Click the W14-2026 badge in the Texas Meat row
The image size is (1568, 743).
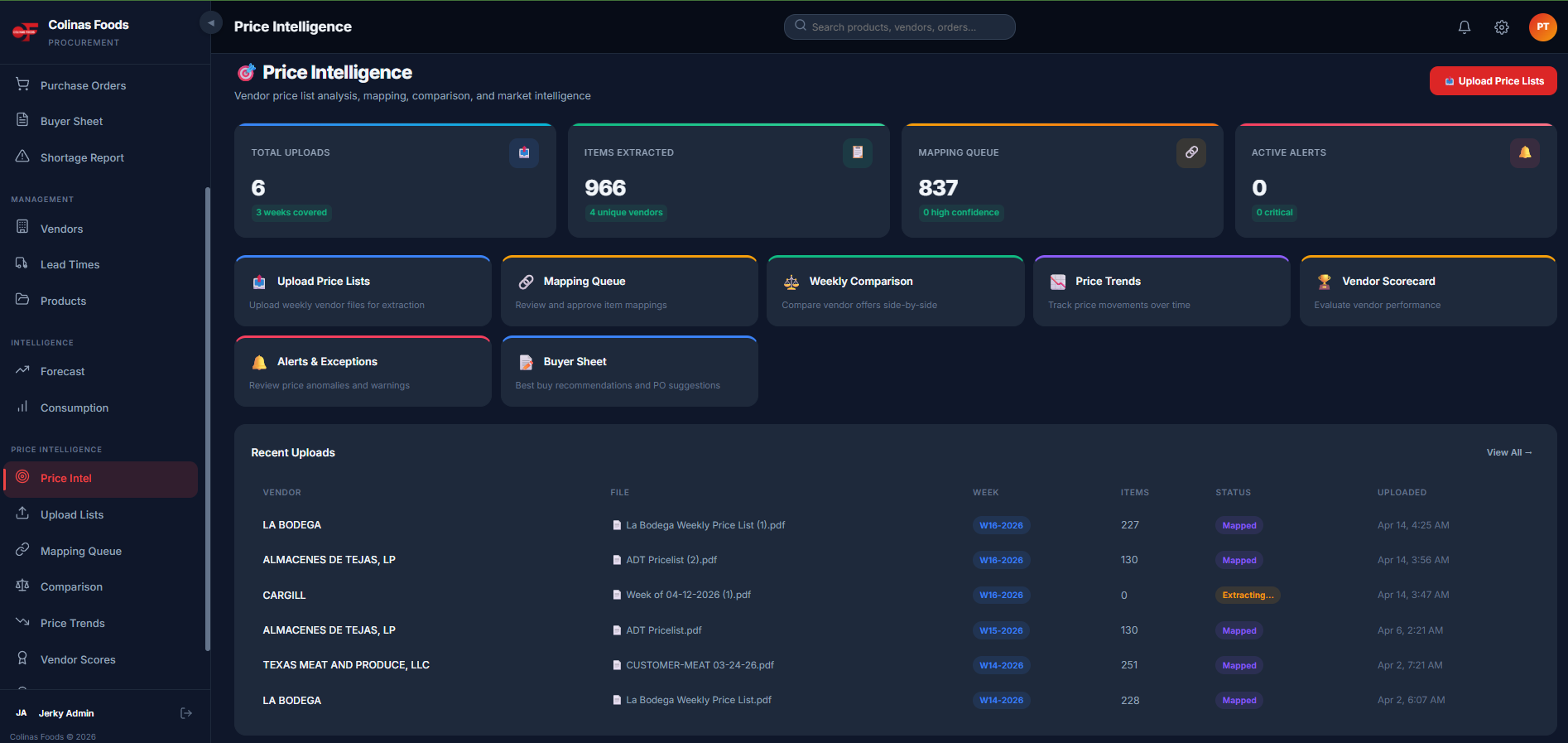coord(1001,665)
